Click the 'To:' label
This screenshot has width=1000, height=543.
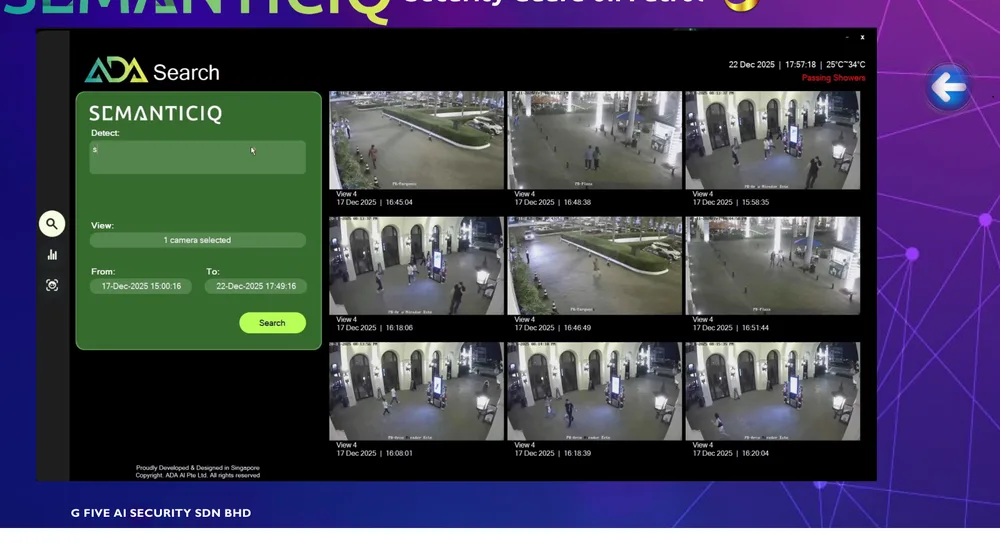[x=212, y=271]
